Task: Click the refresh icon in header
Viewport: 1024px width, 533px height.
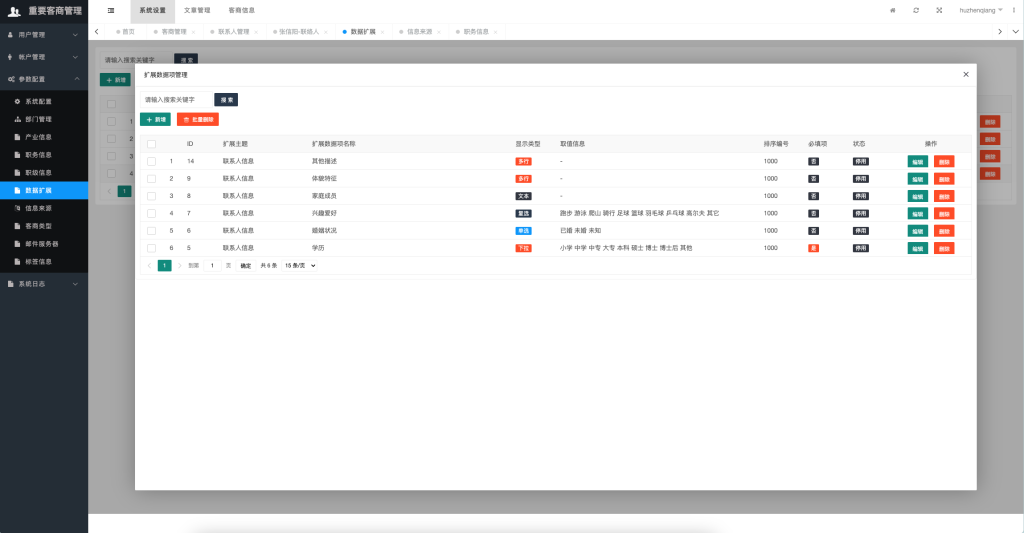Action: coord(916,10)
